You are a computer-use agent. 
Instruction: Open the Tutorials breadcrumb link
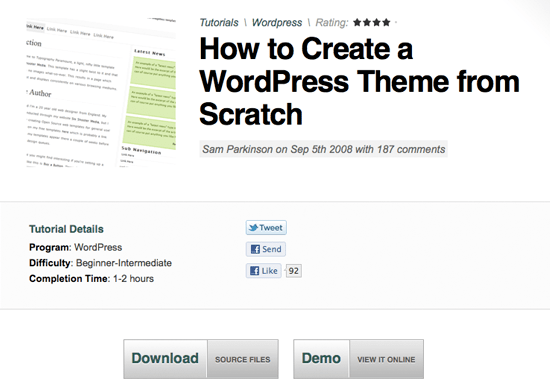pos(219,23)
